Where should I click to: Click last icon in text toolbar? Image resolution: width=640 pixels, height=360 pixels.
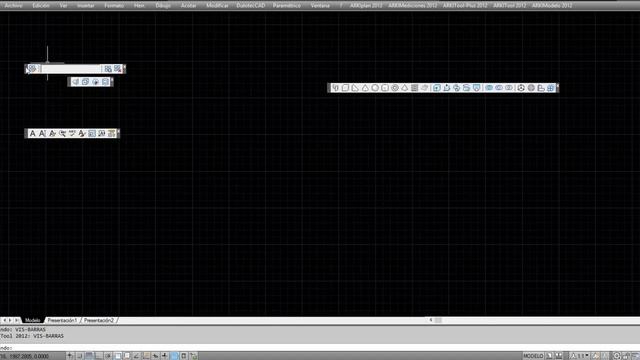pos(111,133)
